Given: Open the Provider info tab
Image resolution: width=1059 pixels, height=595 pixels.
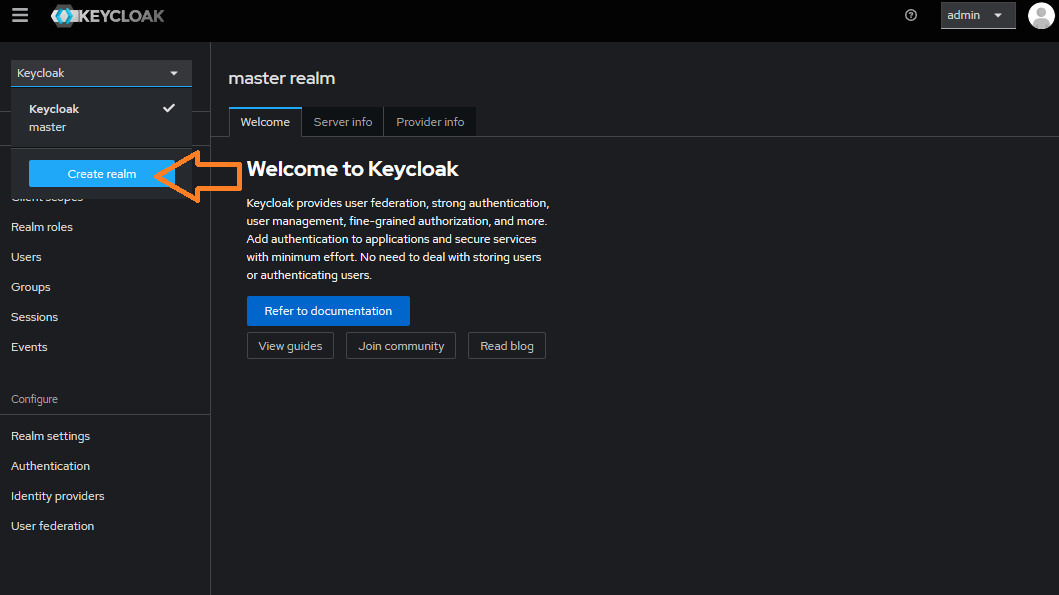Looking at the screenshot, I should (x=430, y=122).
